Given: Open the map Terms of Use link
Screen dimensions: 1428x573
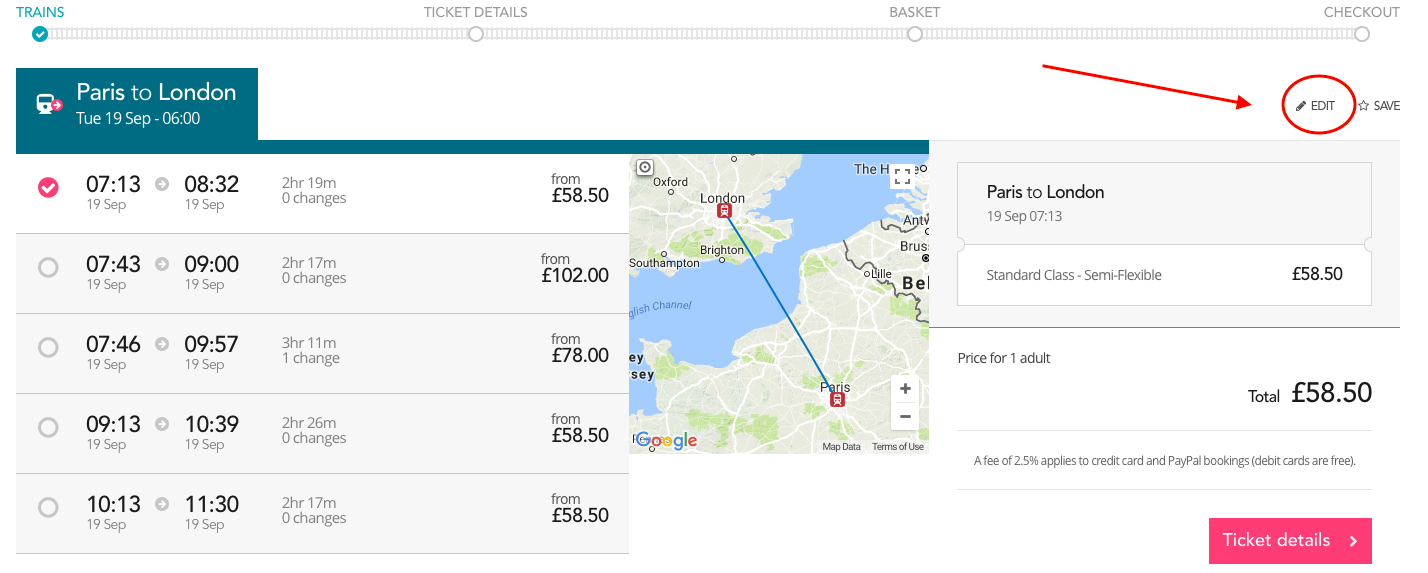Looking at the screenshot, I should click(898, 447).
